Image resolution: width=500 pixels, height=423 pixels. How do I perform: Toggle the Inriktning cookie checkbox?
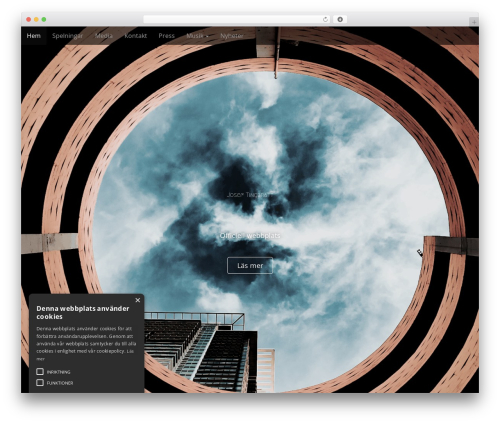pos(40,371)
